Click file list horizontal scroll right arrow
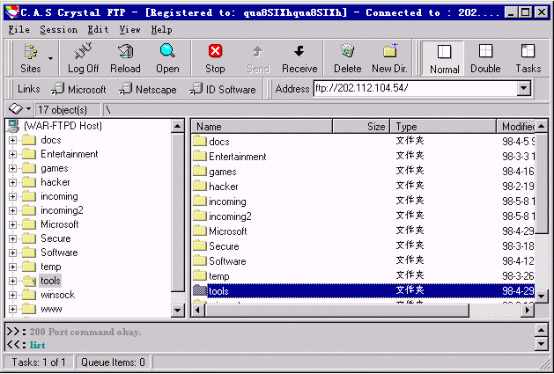554x374 pixels. (x=528, y=310)
